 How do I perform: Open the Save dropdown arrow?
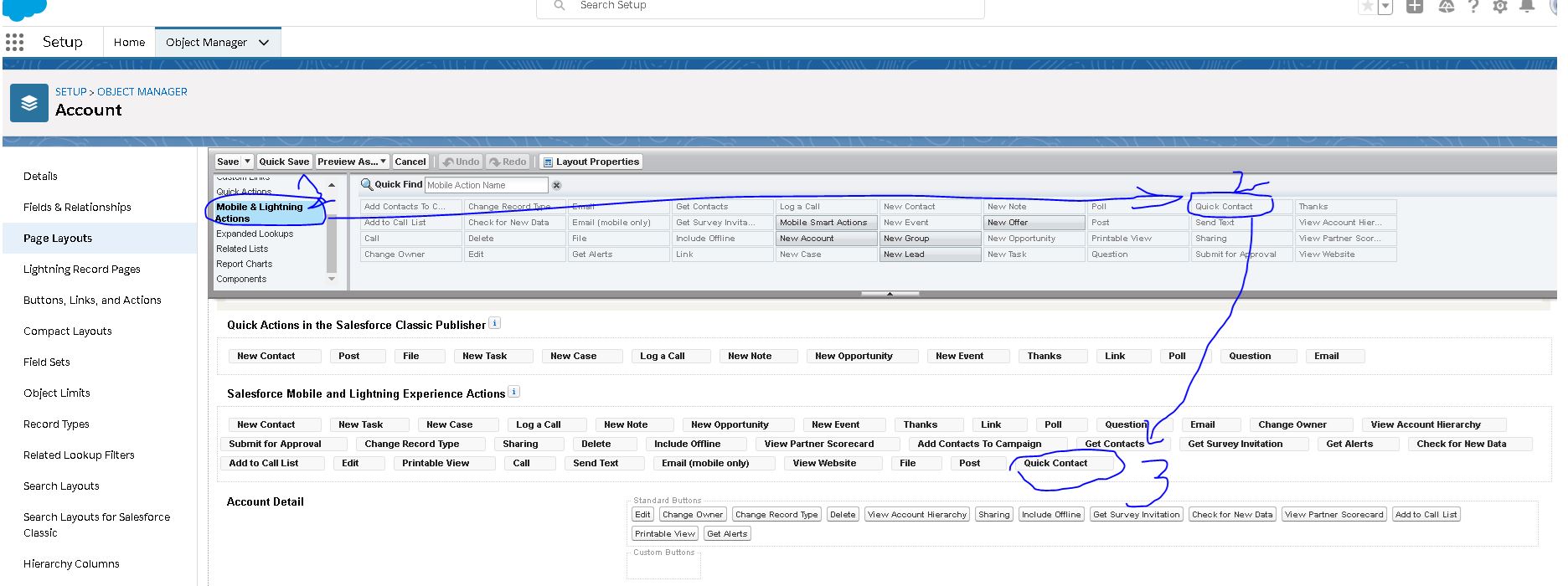point(247,162)
